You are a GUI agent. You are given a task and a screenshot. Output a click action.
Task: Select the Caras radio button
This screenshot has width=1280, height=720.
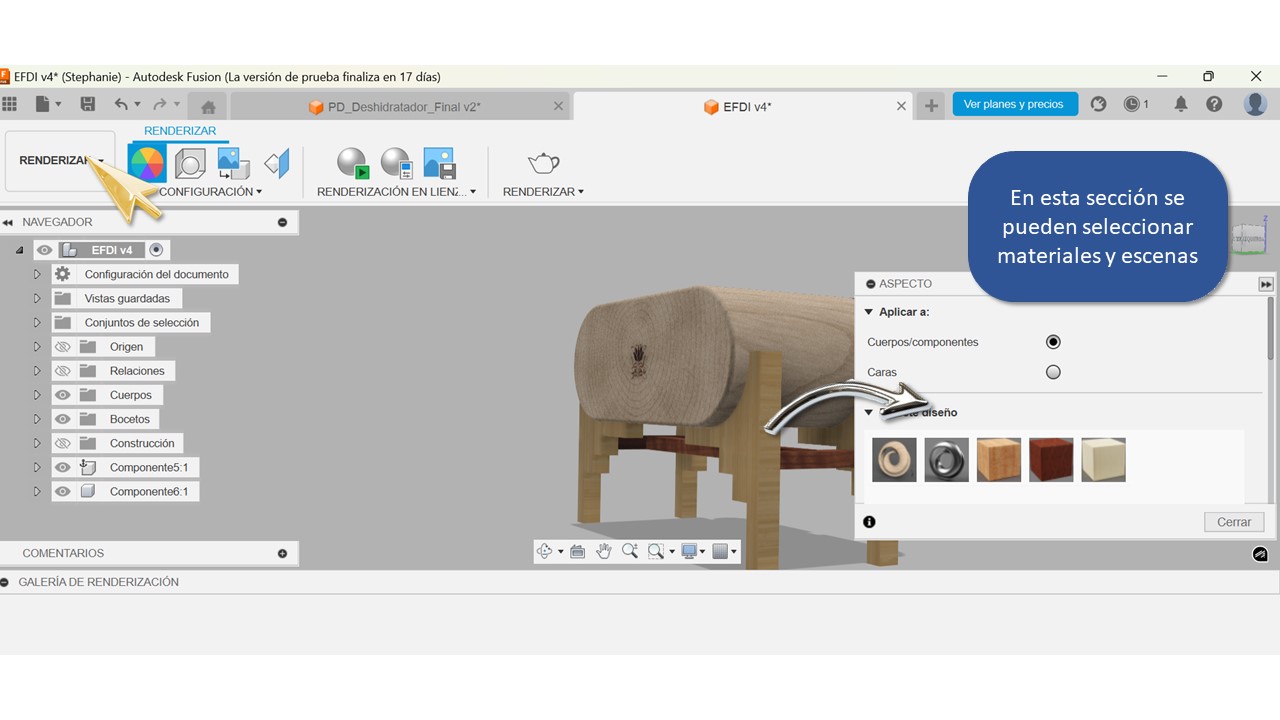[x=1053, y=372]
